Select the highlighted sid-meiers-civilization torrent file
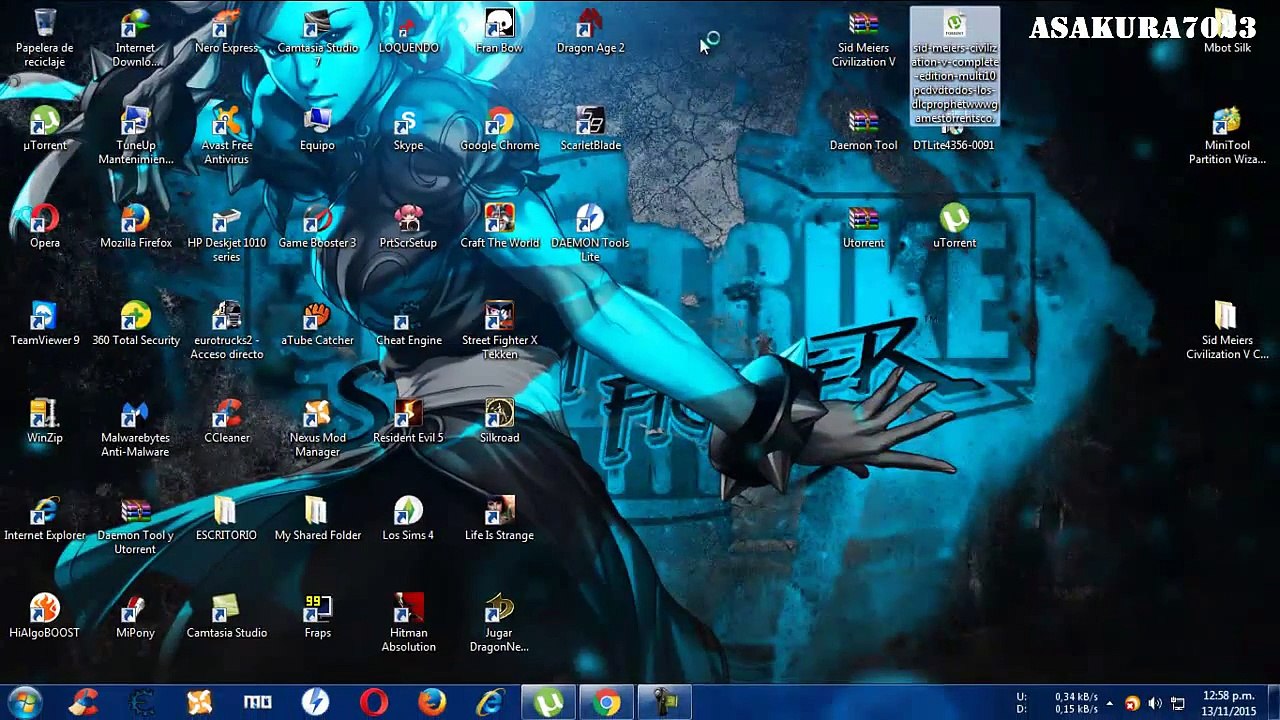This screenshot has width=1280, height=720. pos(955,66)
